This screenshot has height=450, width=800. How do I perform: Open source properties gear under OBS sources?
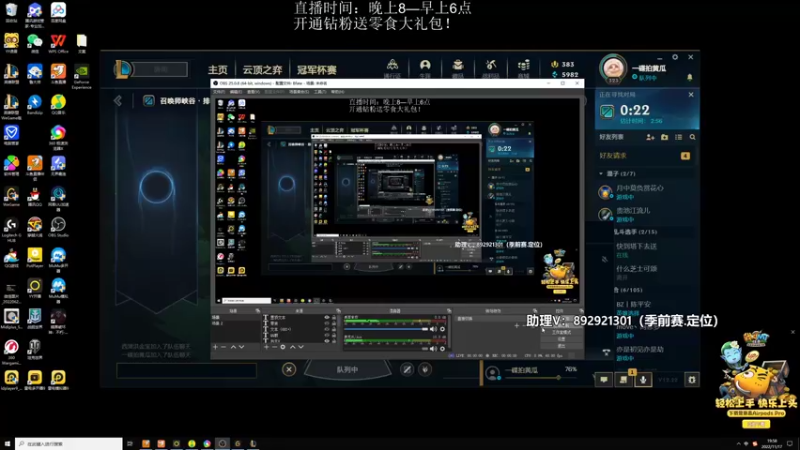(283, 347)
